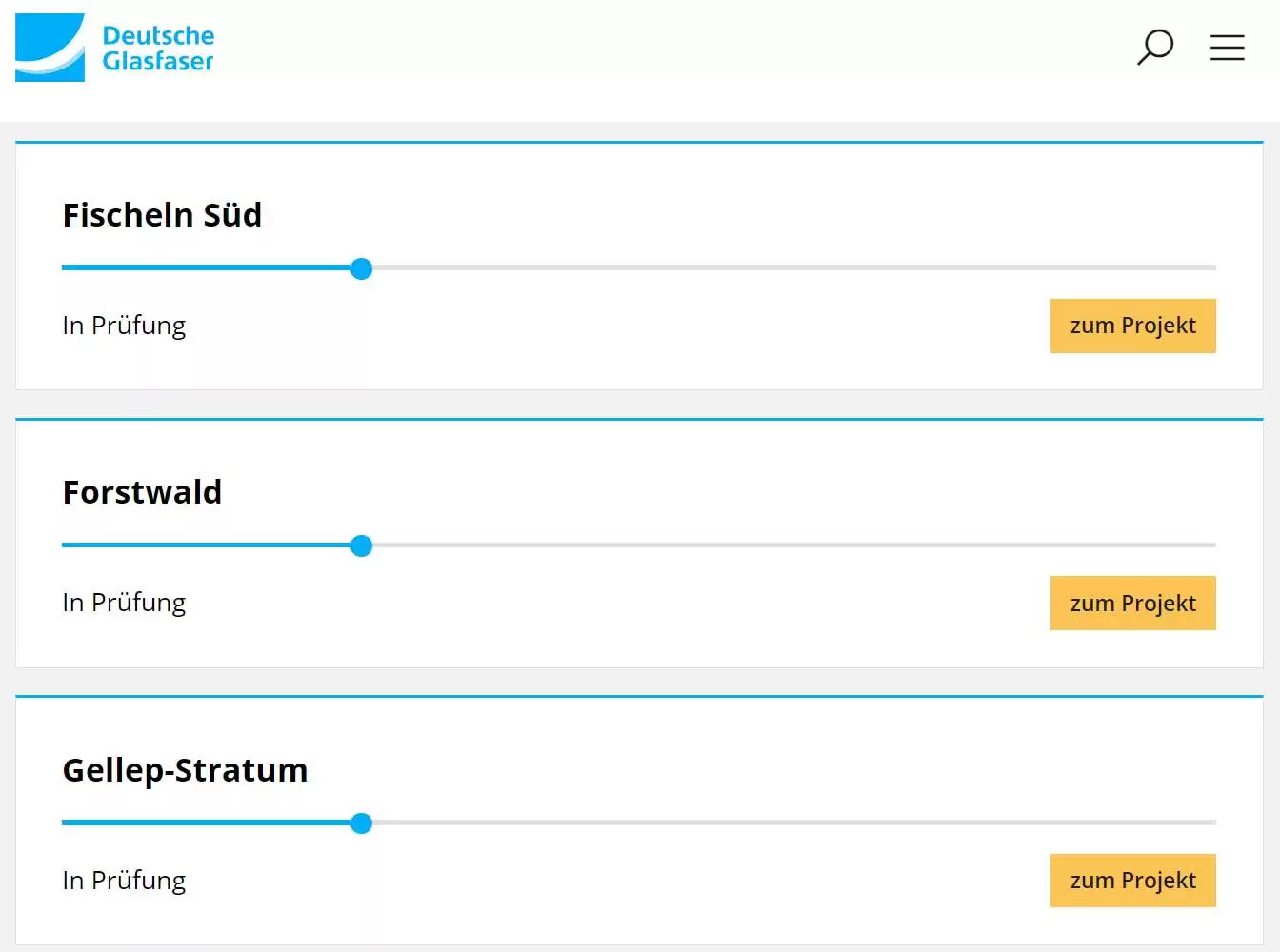Click the In Prüfung status under Fischeln Süd
Image resolution: width=1280 pixels, height=952 pixels.
[x=124, y=326]
